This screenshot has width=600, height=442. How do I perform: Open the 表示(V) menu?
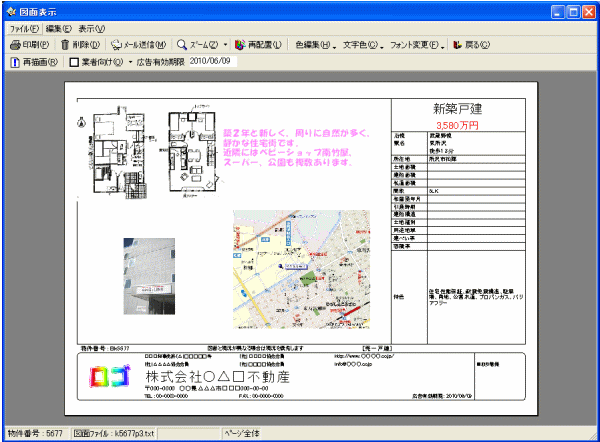pyautogui.click(x=91, y=29)
